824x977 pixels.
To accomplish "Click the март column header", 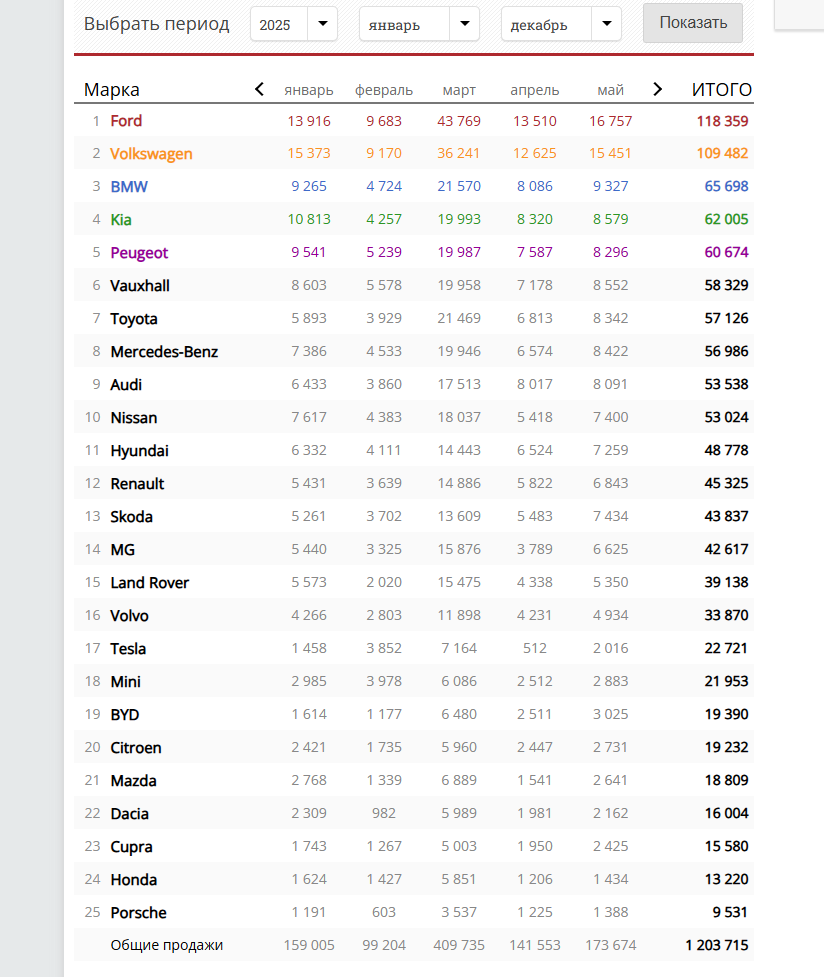I will [459, 90].
